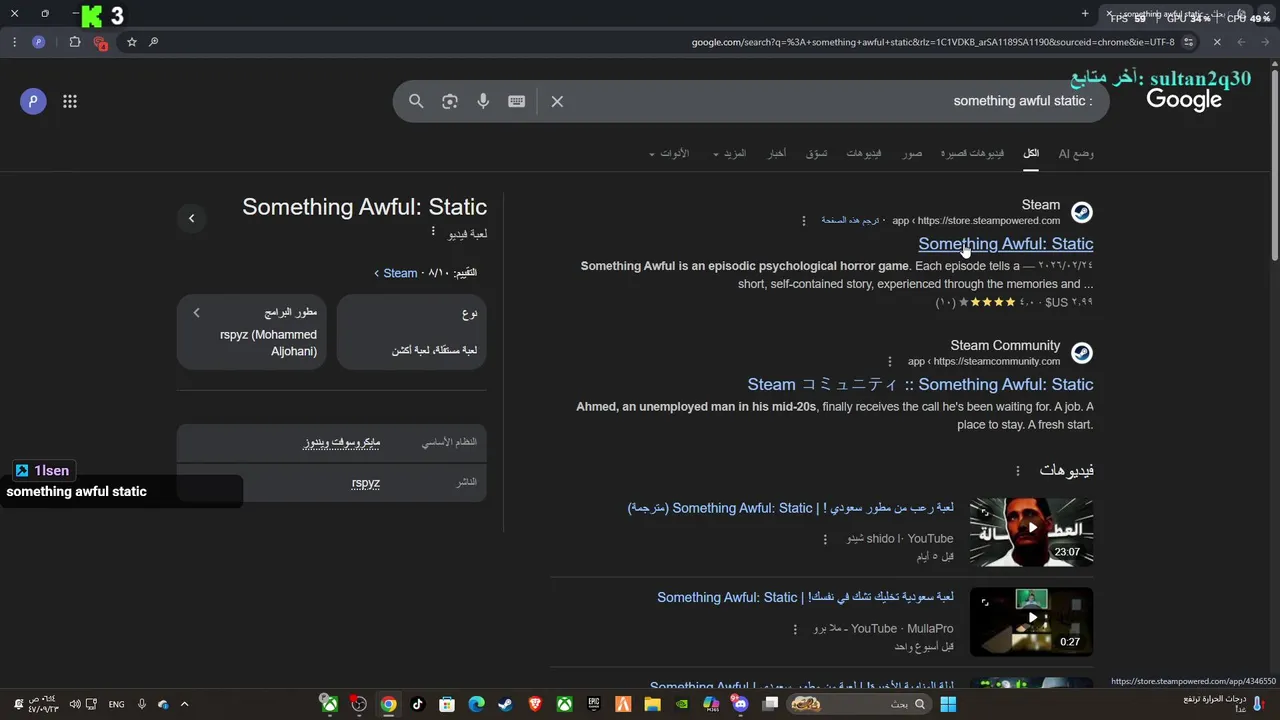Start voice search with the microphone icon
Image resolution: width=1280 pixels, height=720 pixels.
[483, 101]
